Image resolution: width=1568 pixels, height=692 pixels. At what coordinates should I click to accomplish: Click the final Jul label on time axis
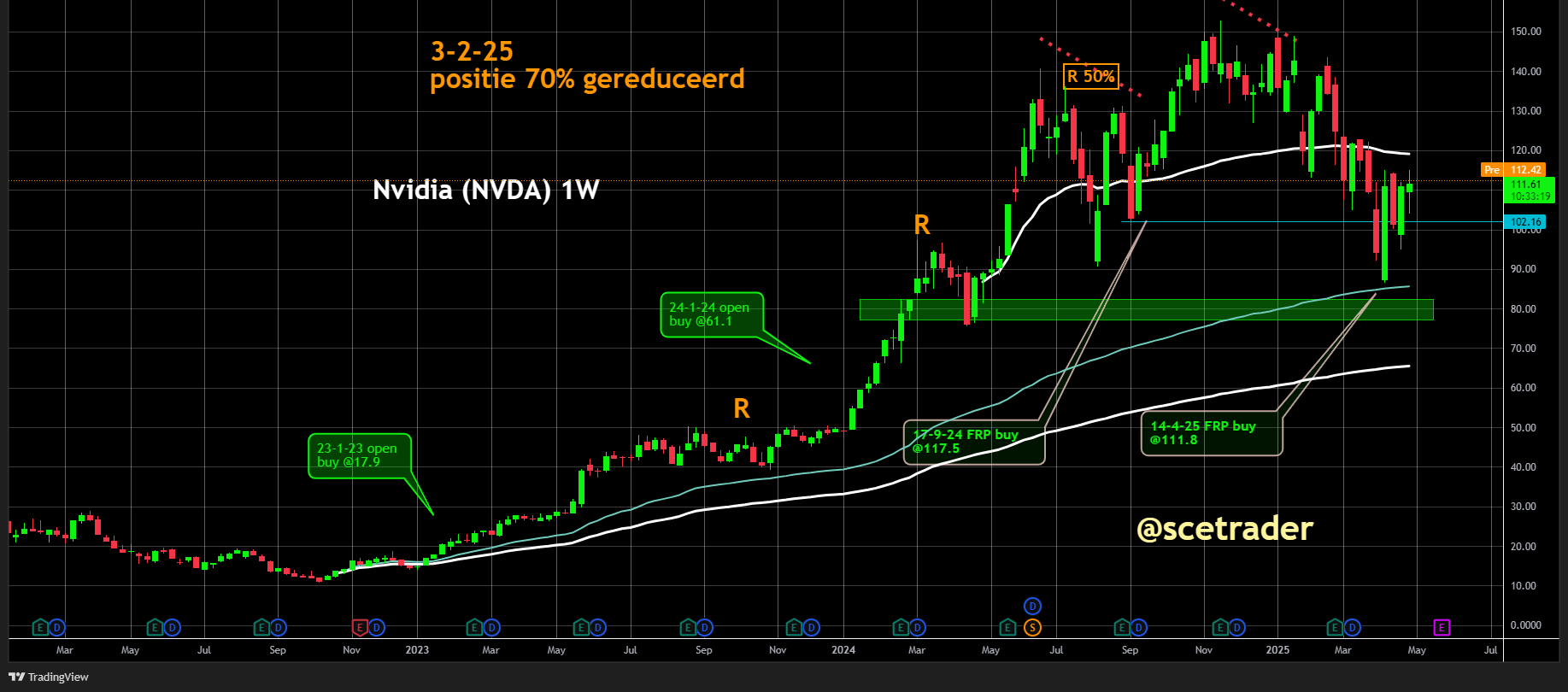tap(1490, 650)
